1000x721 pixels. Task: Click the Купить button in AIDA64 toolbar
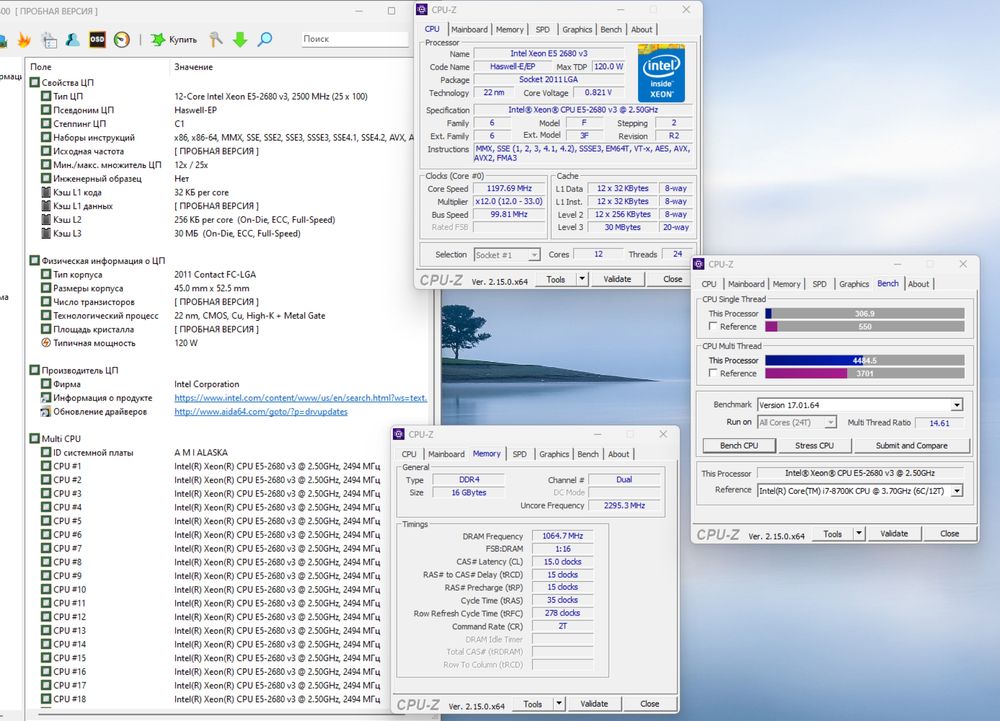point(174,40)
